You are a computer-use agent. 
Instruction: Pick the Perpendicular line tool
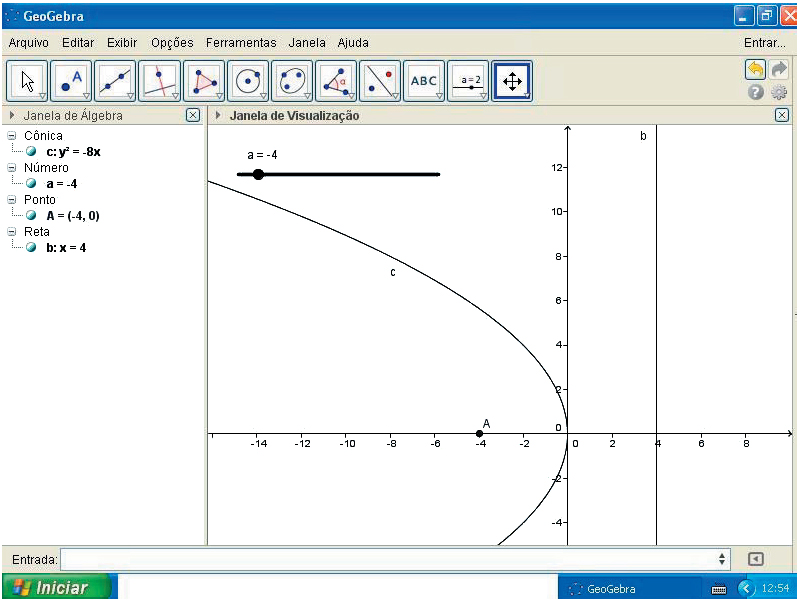[160, 81]
